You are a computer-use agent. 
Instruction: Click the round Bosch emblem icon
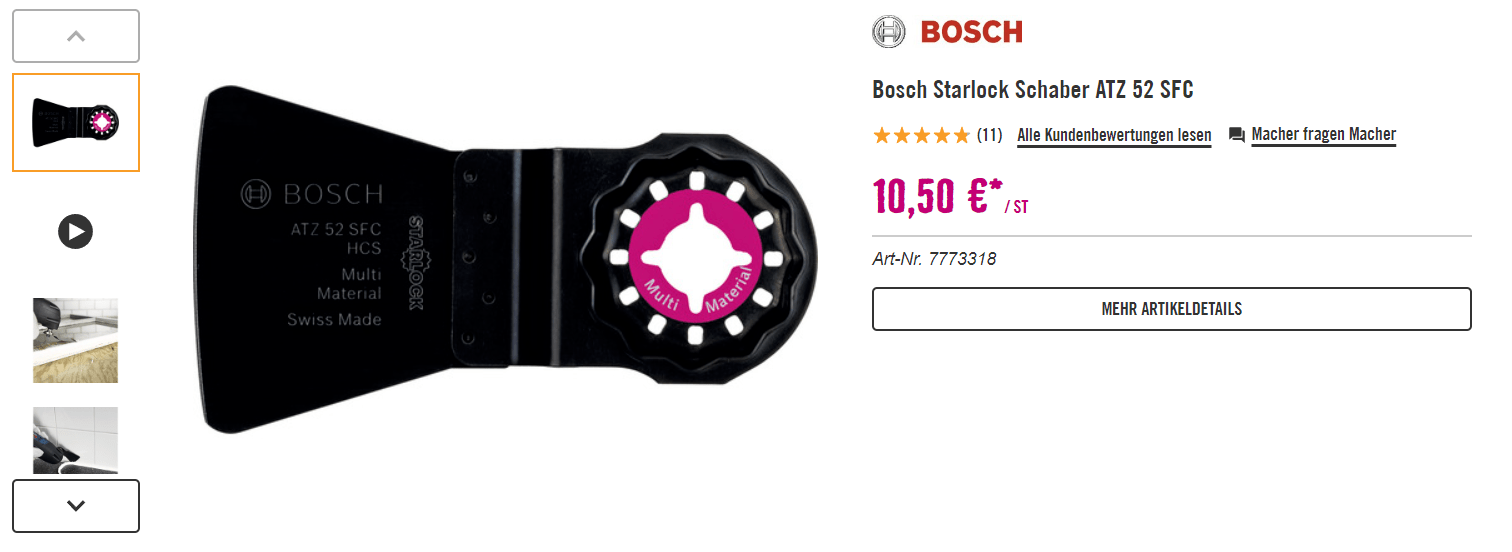[888, 32]
